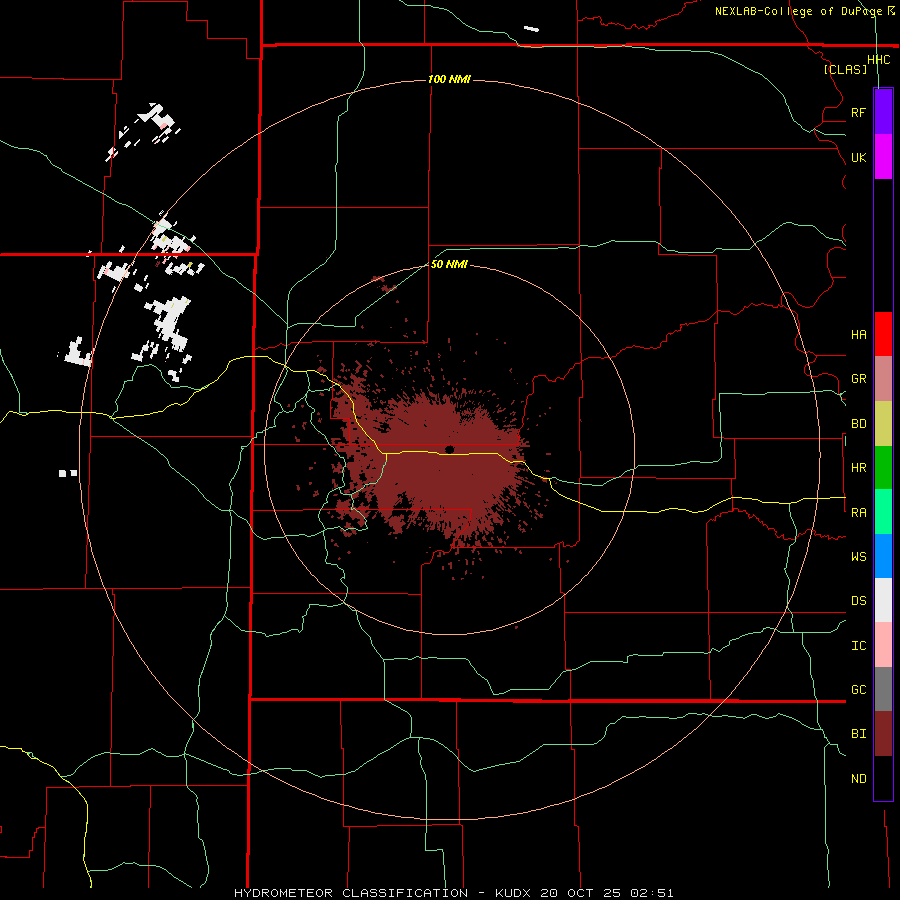Click the RF purple legend swatch
900x900 pixels.
click(x=883, y=112)
